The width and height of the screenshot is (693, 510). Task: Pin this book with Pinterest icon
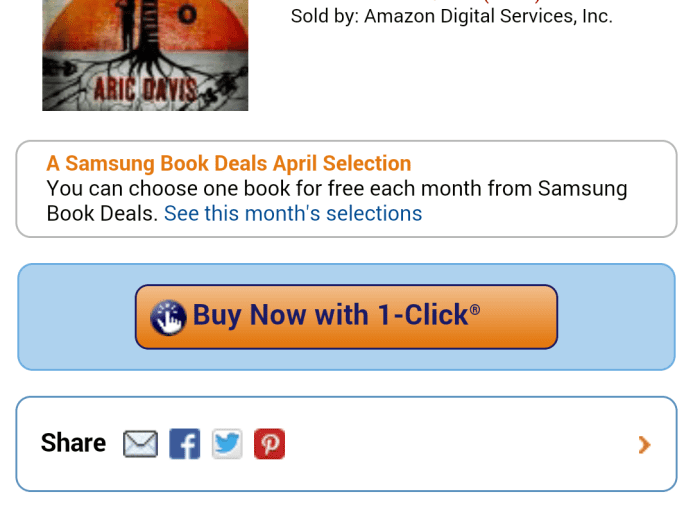click(x=269, y=444)
